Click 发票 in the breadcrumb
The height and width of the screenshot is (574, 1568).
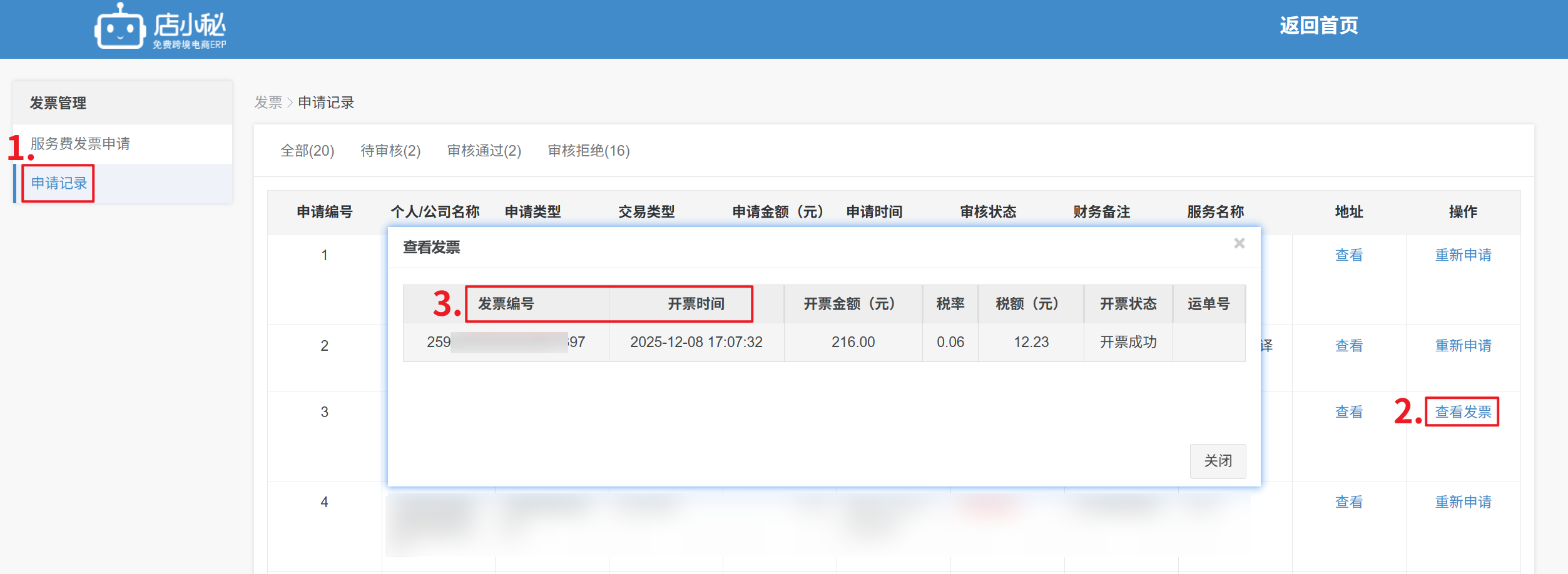click(x=268, y=103)
